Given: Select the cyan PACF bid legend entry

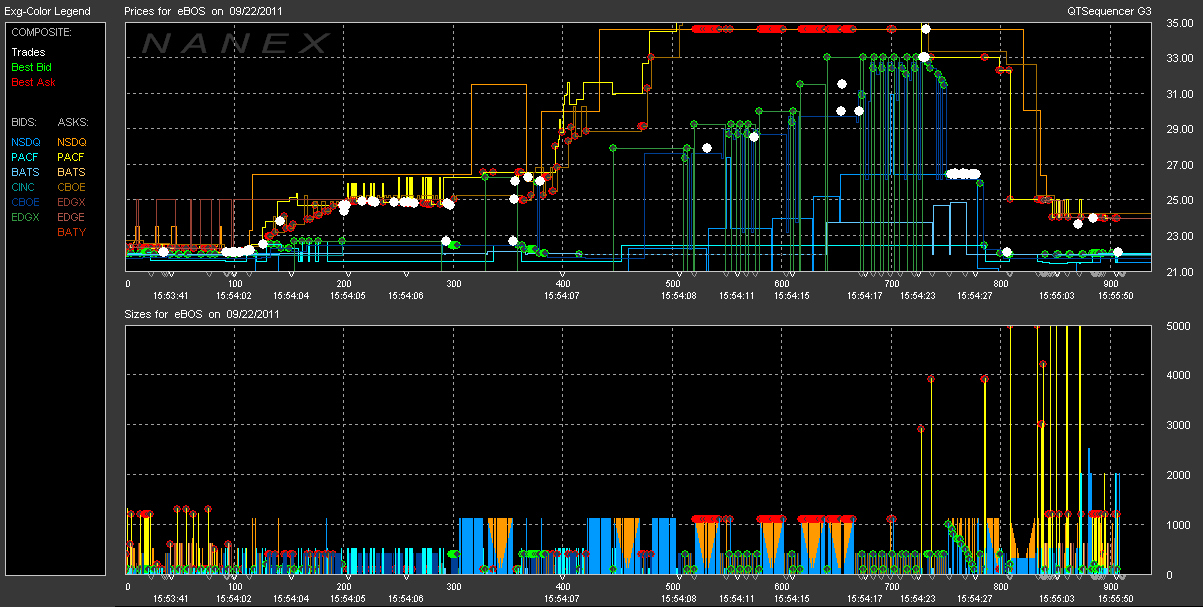Looking at the screenshot, I should tap(27, 157).
